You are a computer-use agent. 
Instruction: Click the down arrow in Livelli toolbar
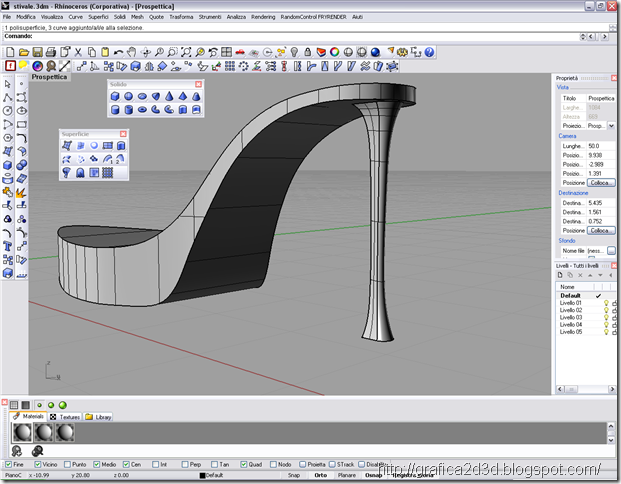pyautogui.click(x=600, y=275)
